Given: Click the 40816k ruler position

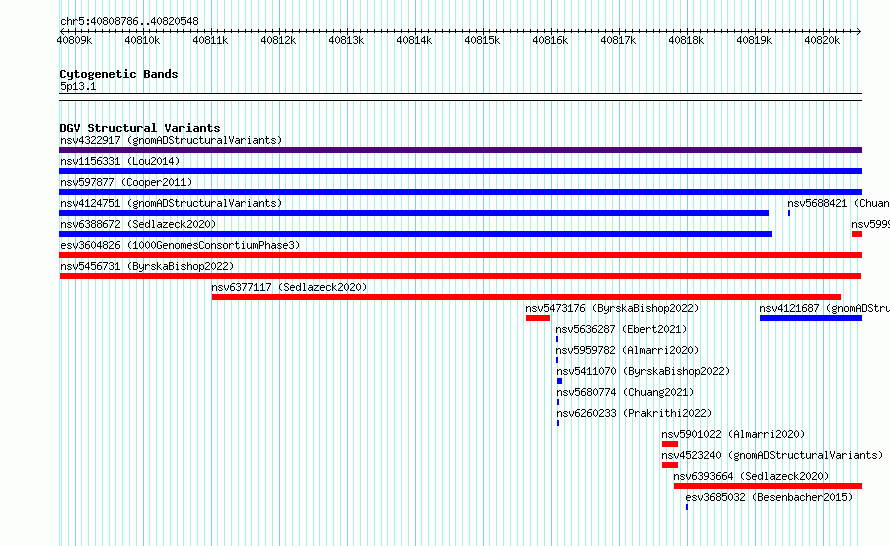Looking at the screenshot, I should tap(550, 40).
